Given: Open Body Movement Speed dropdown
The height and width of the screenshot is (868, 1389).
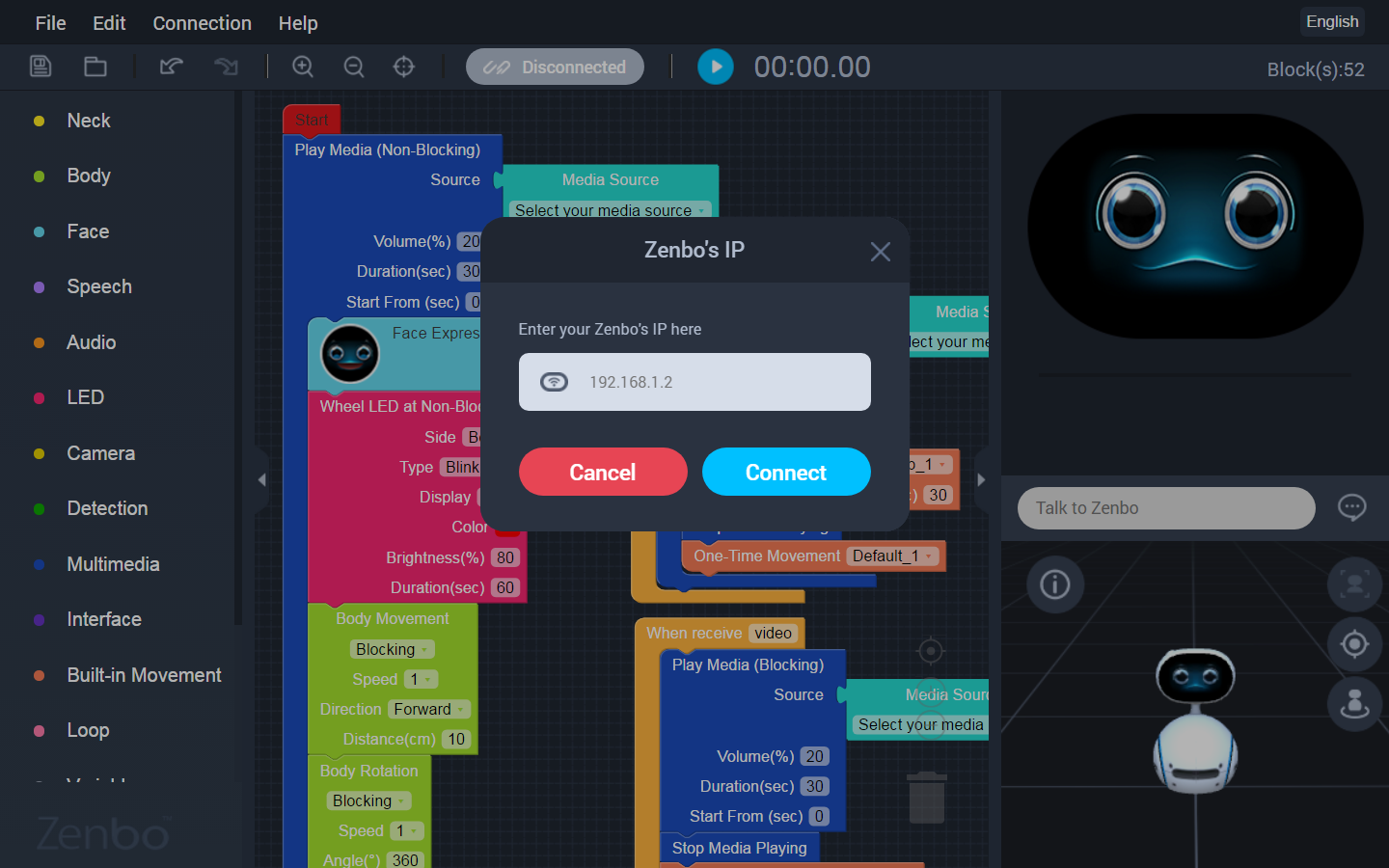Looking at the screenshot, I should [x=422, y=680].
